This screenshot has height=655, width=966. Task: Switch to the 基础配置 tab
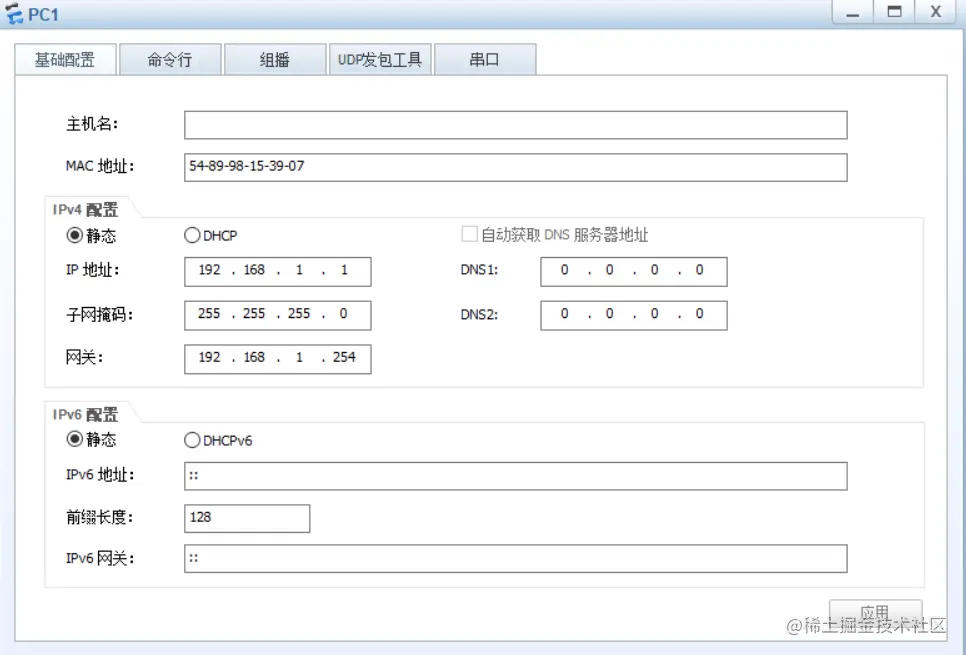(x=65, y=60)
